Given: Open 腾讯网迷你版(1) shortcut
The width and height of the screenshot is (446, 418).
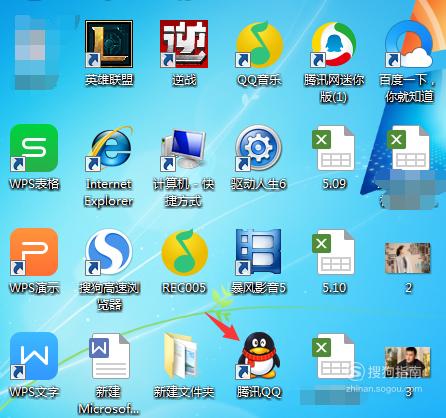Looking at the screenshot, I should click(334, 44).
